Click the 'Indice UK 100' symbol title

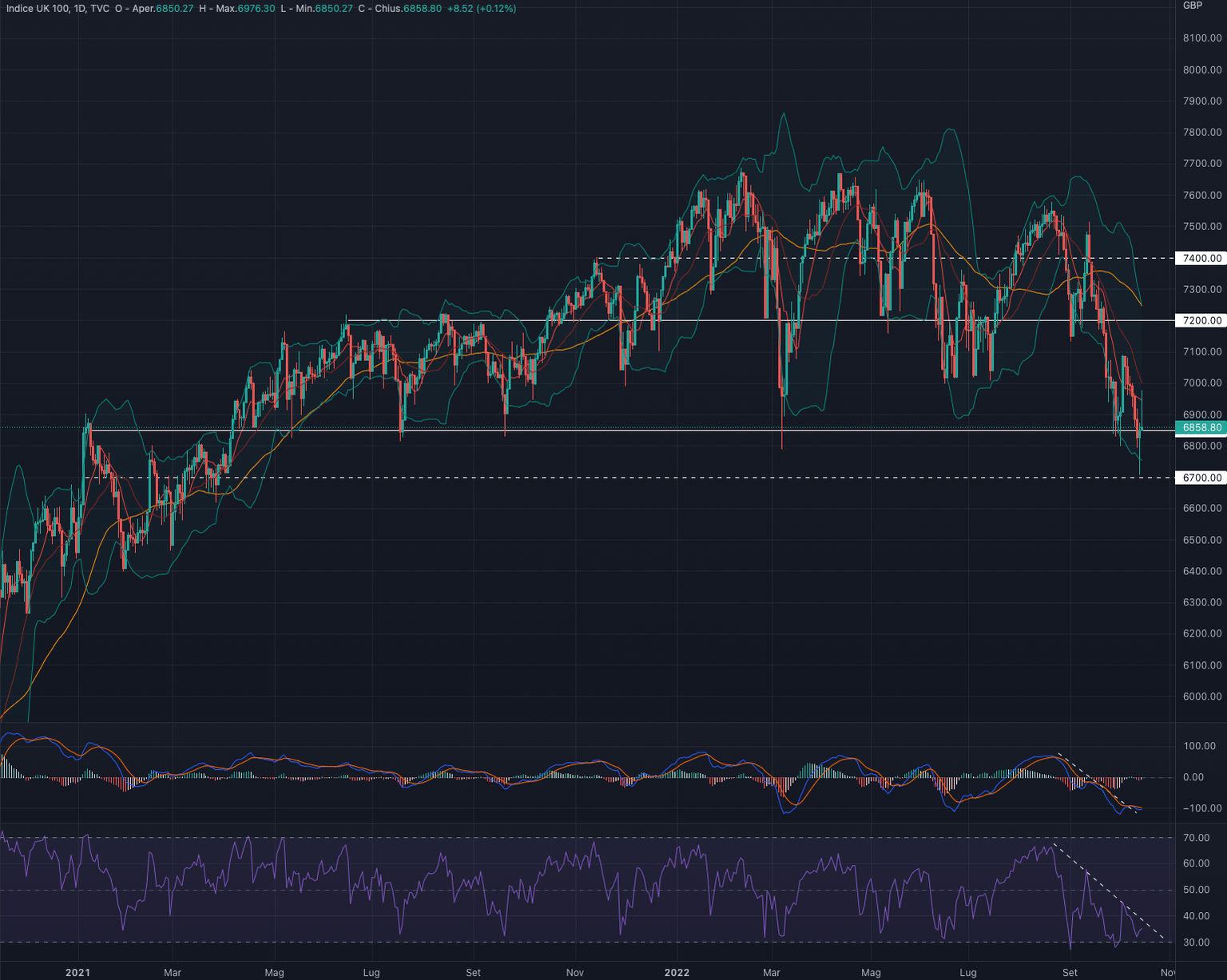click(x=38, y=8)
